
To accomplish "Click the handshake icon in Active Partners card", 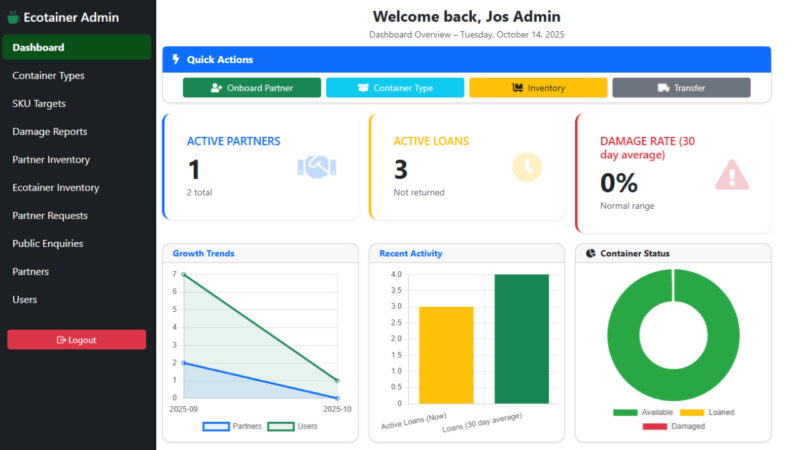I will tap(316, 167).
